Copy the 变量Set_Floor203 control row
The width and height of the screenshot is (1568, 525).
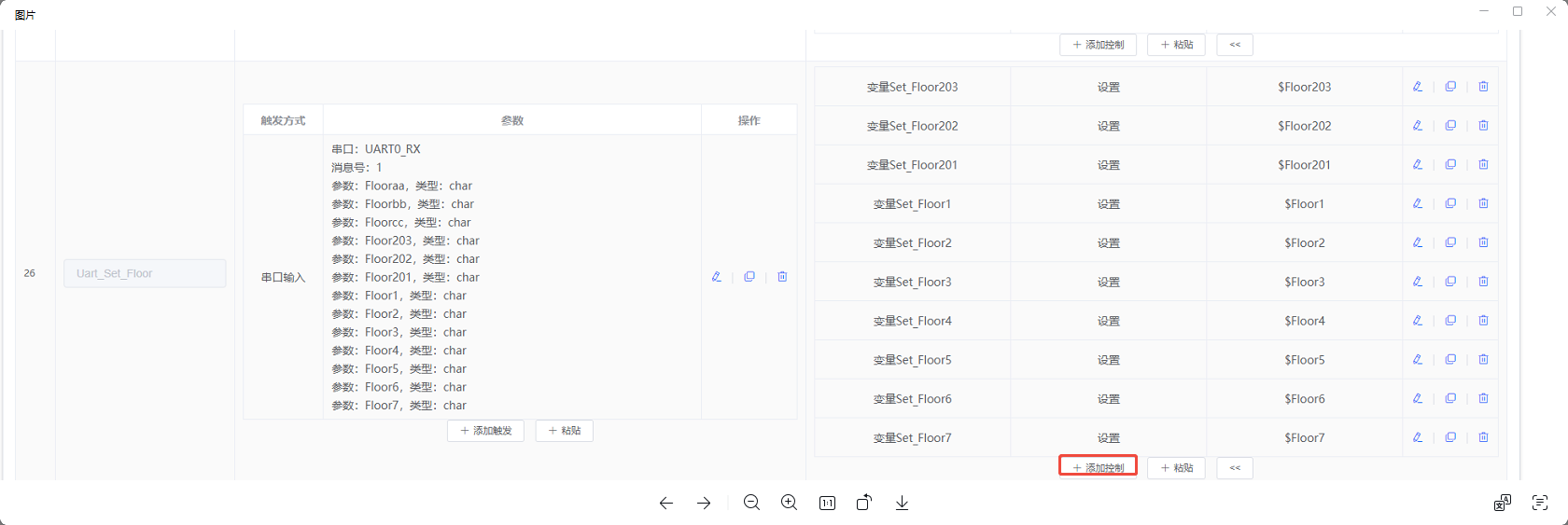(1450, 87)
